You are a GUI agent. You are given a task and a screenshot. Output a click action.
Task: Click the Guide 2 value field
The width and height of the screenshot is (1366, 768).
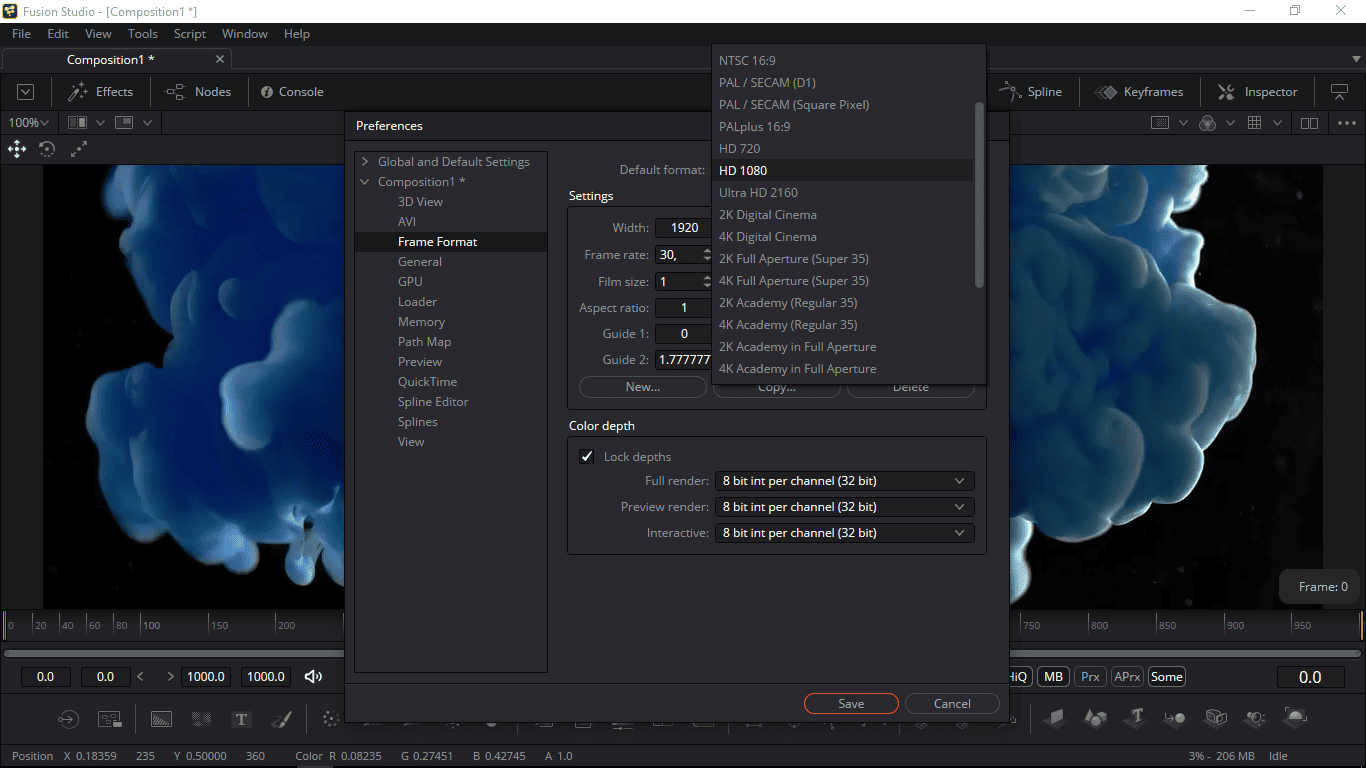(685, 360)
